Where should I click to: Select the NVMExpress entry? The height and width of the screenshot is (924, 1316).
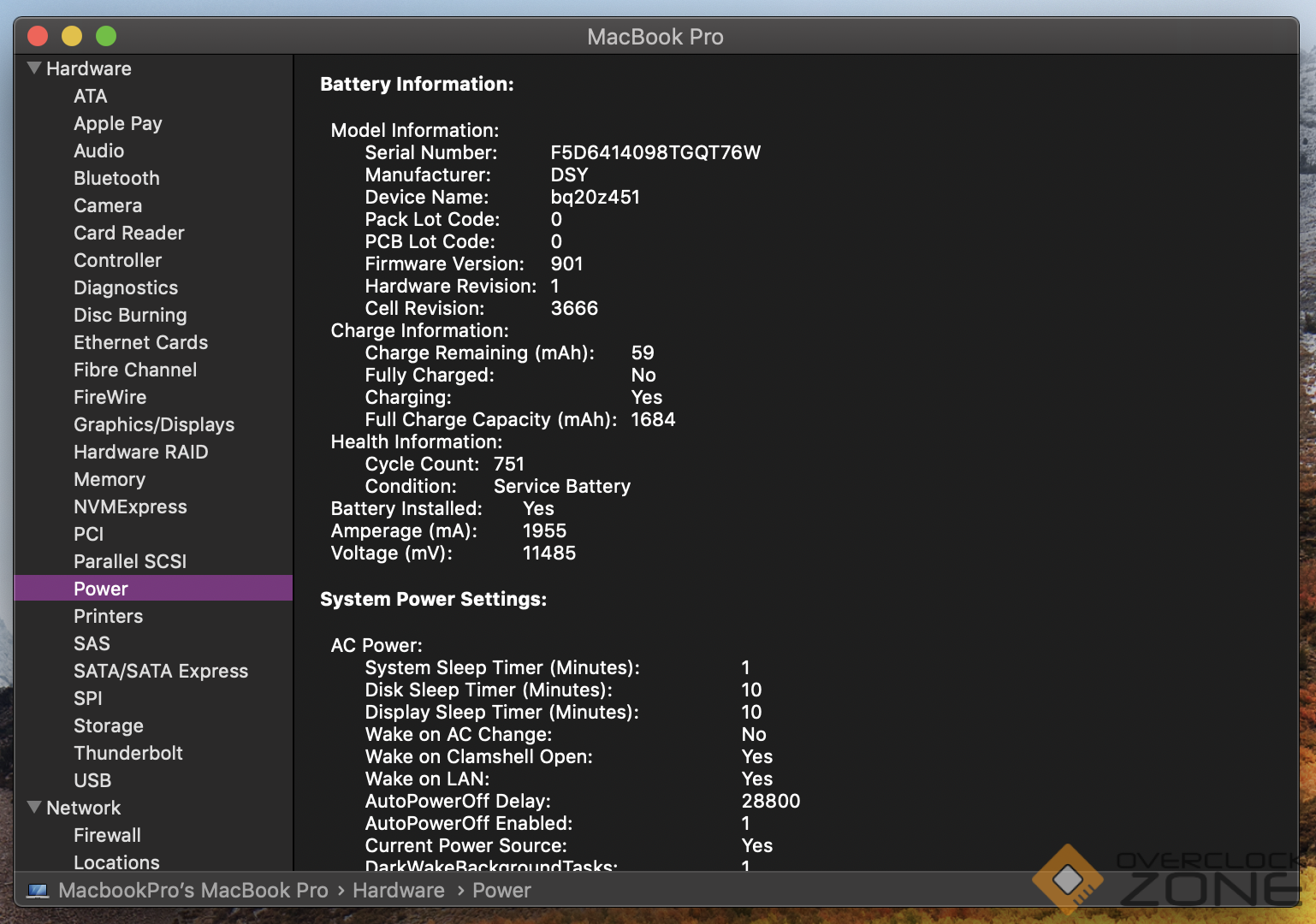click(x=130, y=506)
